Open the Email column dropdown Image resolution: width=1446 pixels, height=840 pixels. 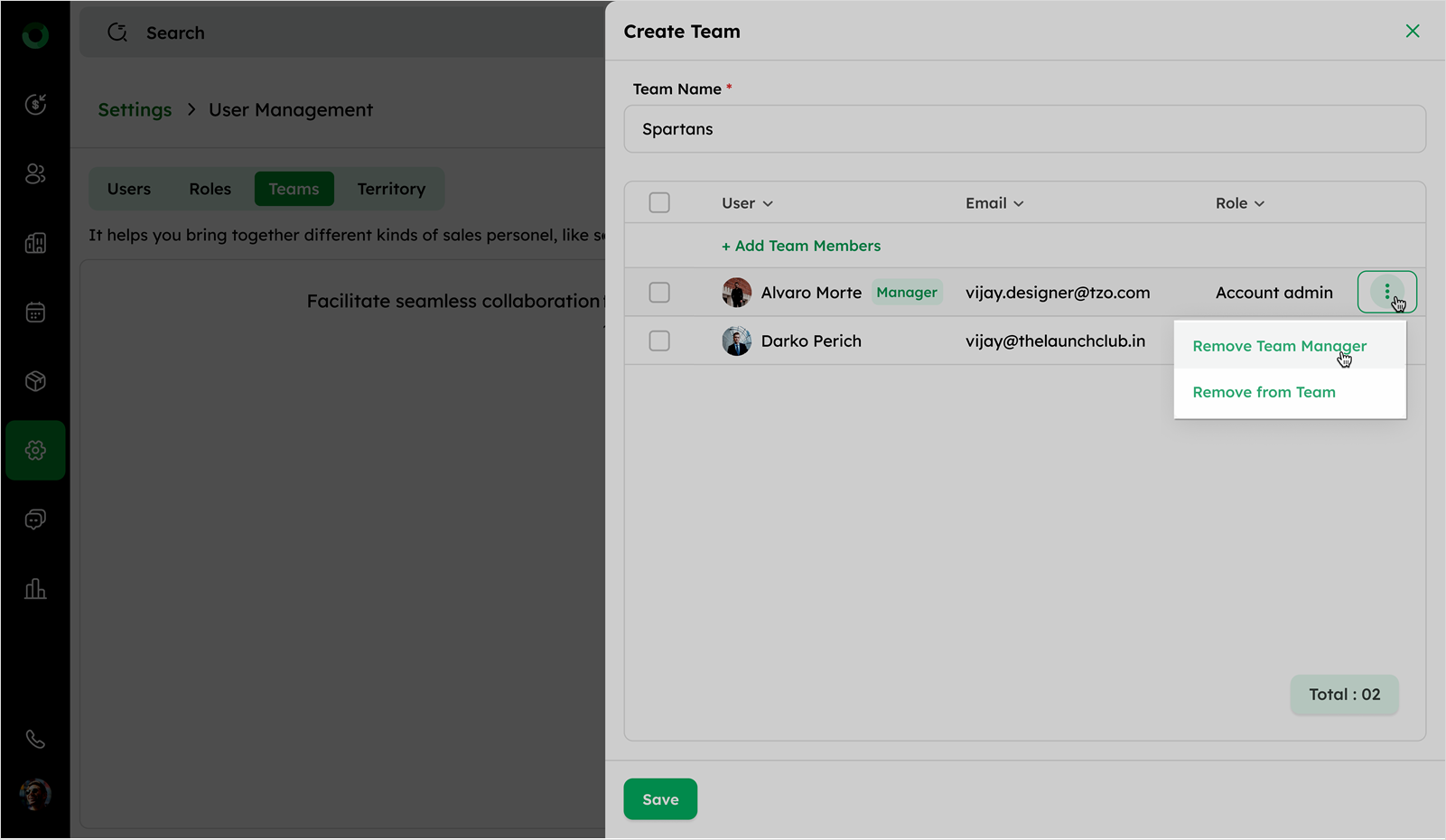994,203
